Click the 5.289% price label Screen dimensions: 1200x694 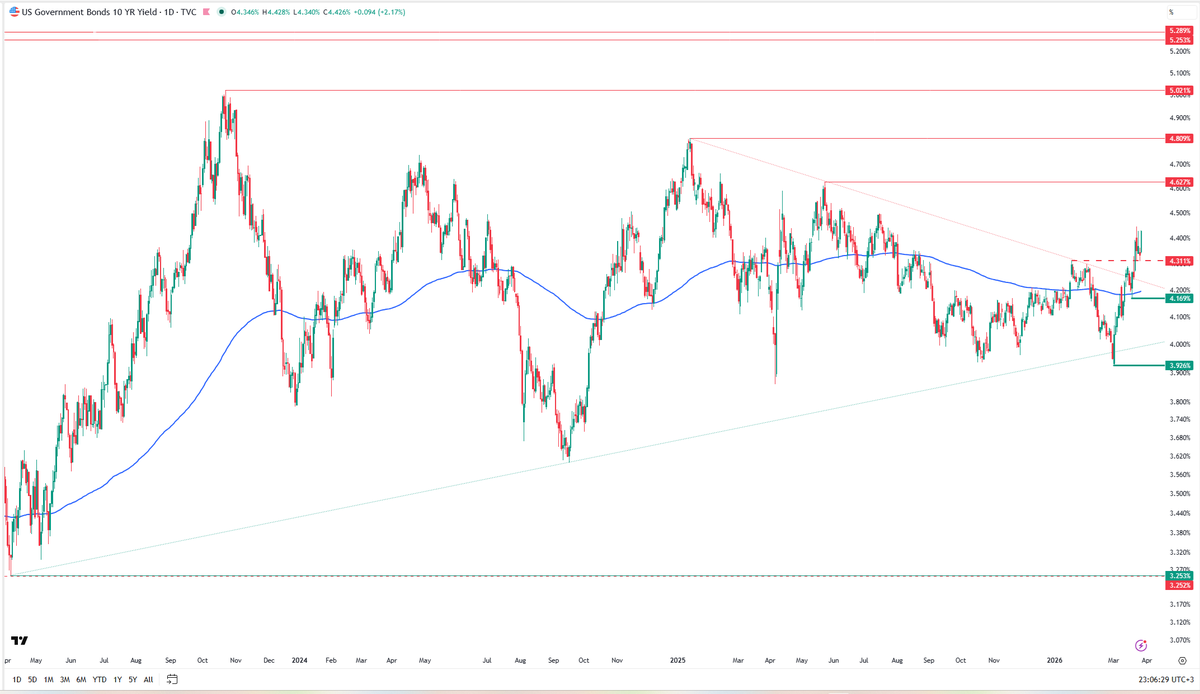coord(1179,32)
